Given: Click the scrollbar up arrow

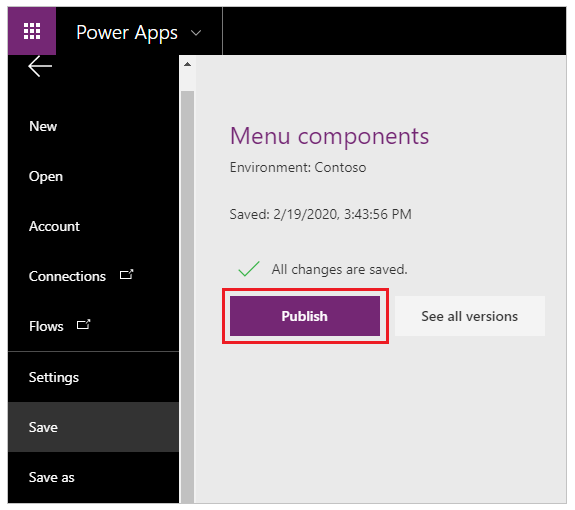Looking at the screenshot, I should click(x=187, y=65).
